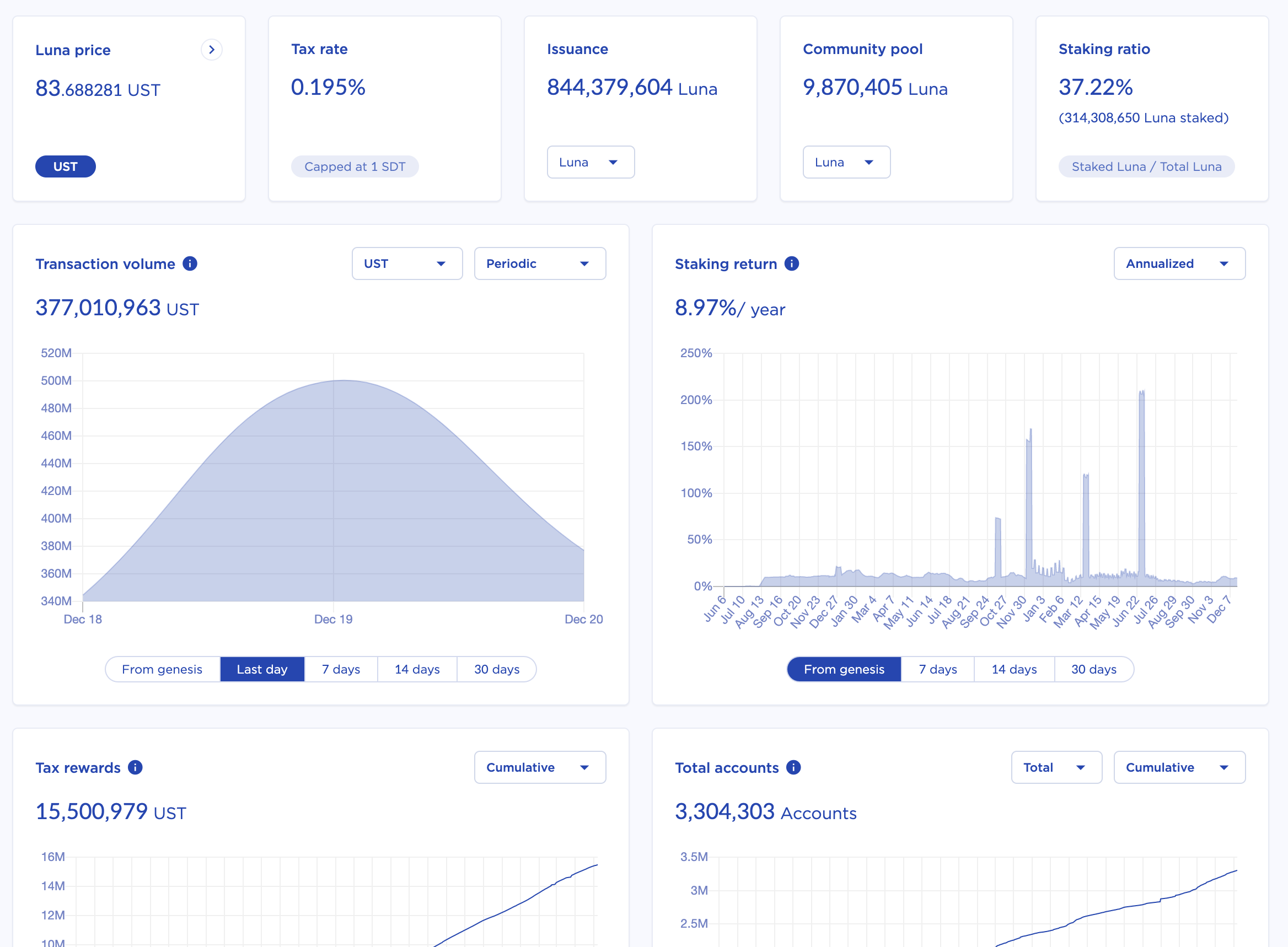Viewport: 1288px width, 947px height.
Task: Show Total accounts info icon
Action: (793, 767)
